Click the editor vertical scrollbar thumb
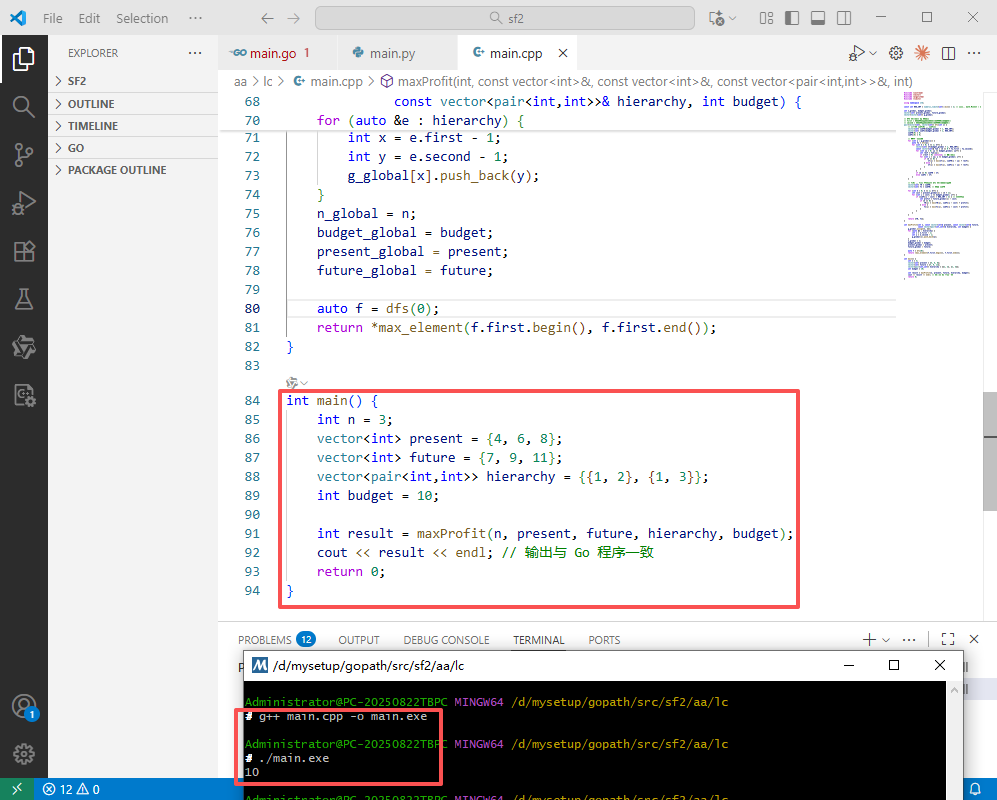 [990, 452]
